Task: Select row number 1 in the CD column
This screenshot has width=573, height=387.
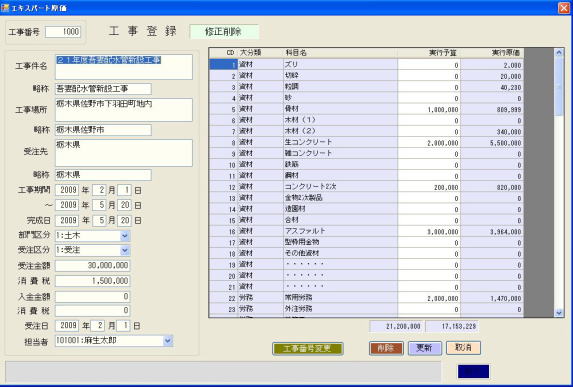Action: point(223,65)
